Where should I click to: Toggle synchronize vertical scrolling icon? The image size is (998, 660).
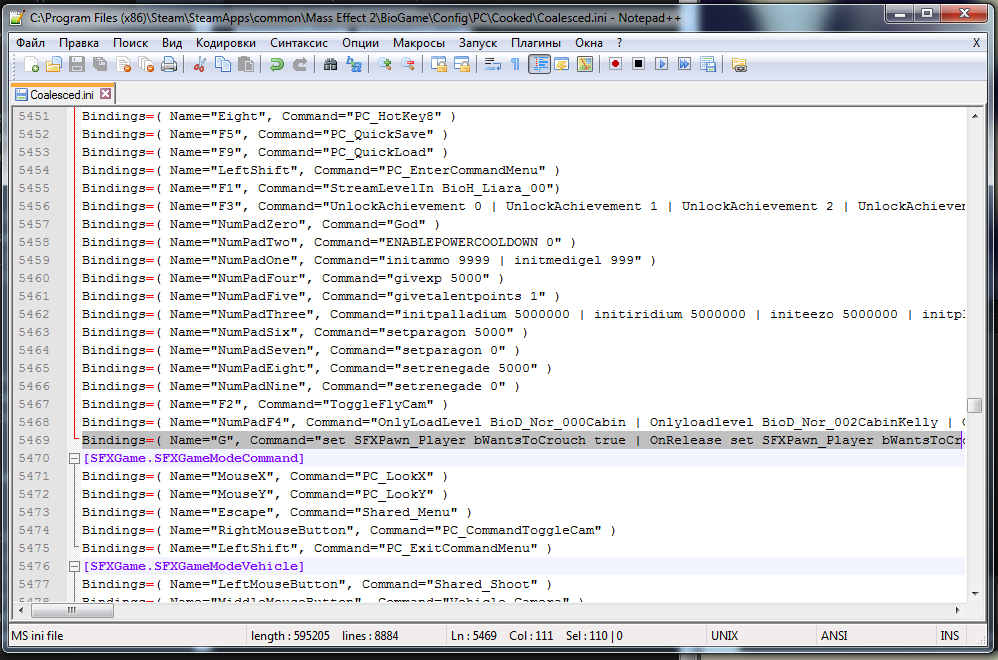click(x=439, y=64)
